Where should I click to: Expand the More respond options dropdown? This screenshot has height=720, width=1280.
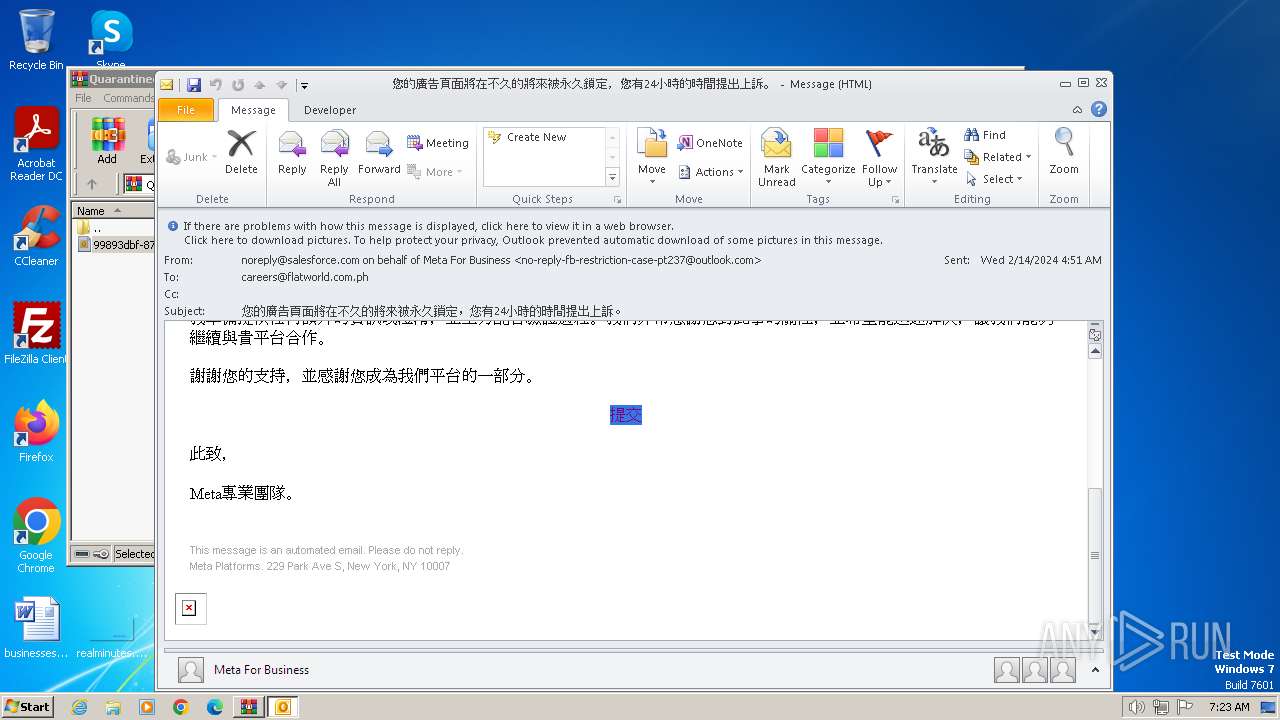coord(435,172)
